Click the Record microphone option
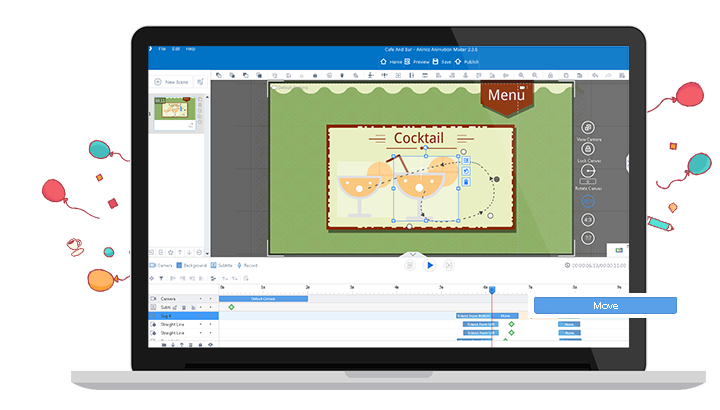 tap(248, 265)
